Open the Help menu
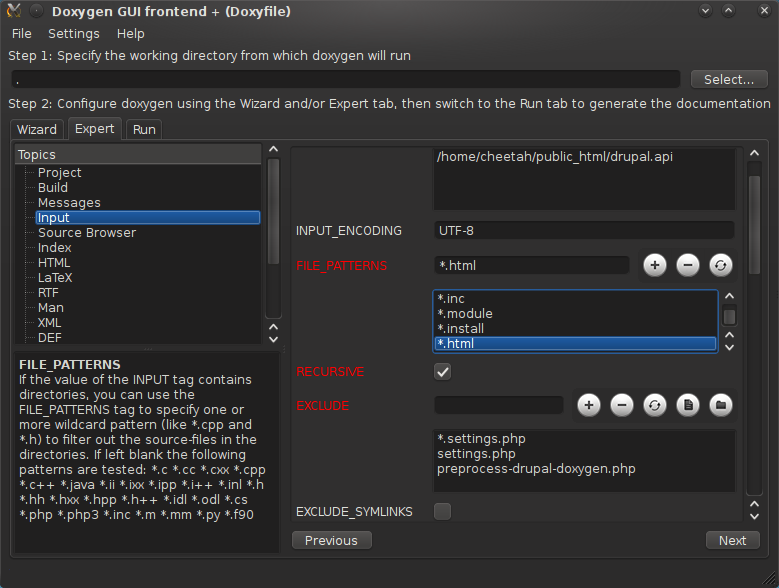This screenshot has height=588, width=779. pyautogui.click(x=131, y=34)
